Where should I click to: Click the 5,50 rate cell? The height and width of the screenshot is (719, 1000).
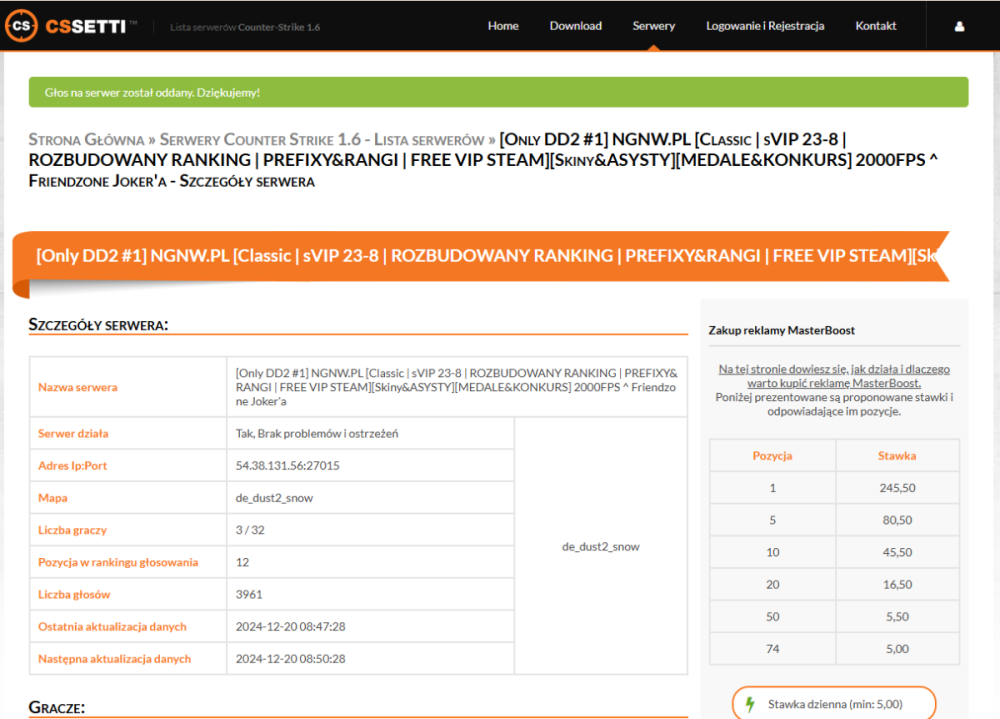click(x=897, y=617)
